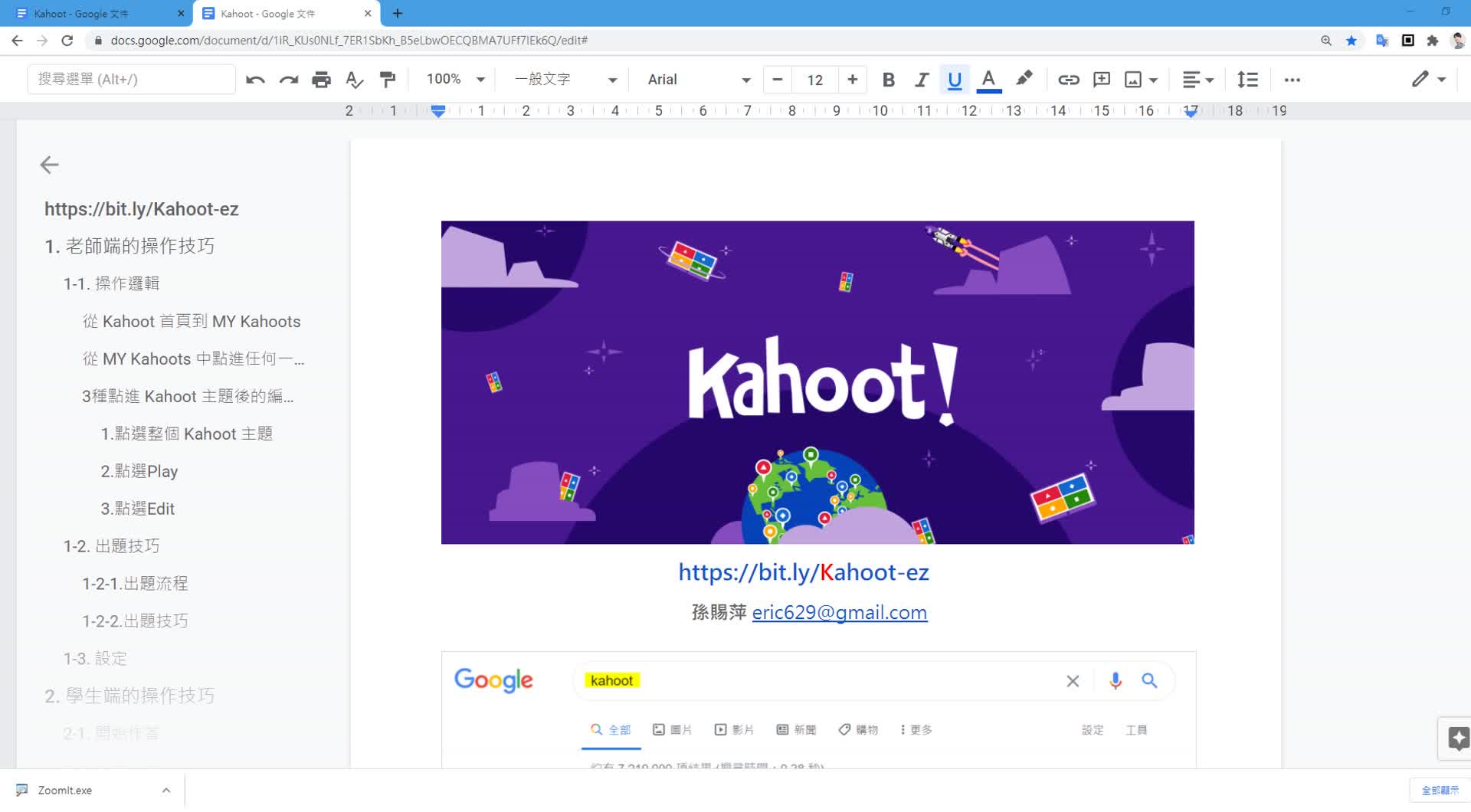Show more toolbar options (three dots)
Screen dimensions: 1471x812
click(1292, 80)
